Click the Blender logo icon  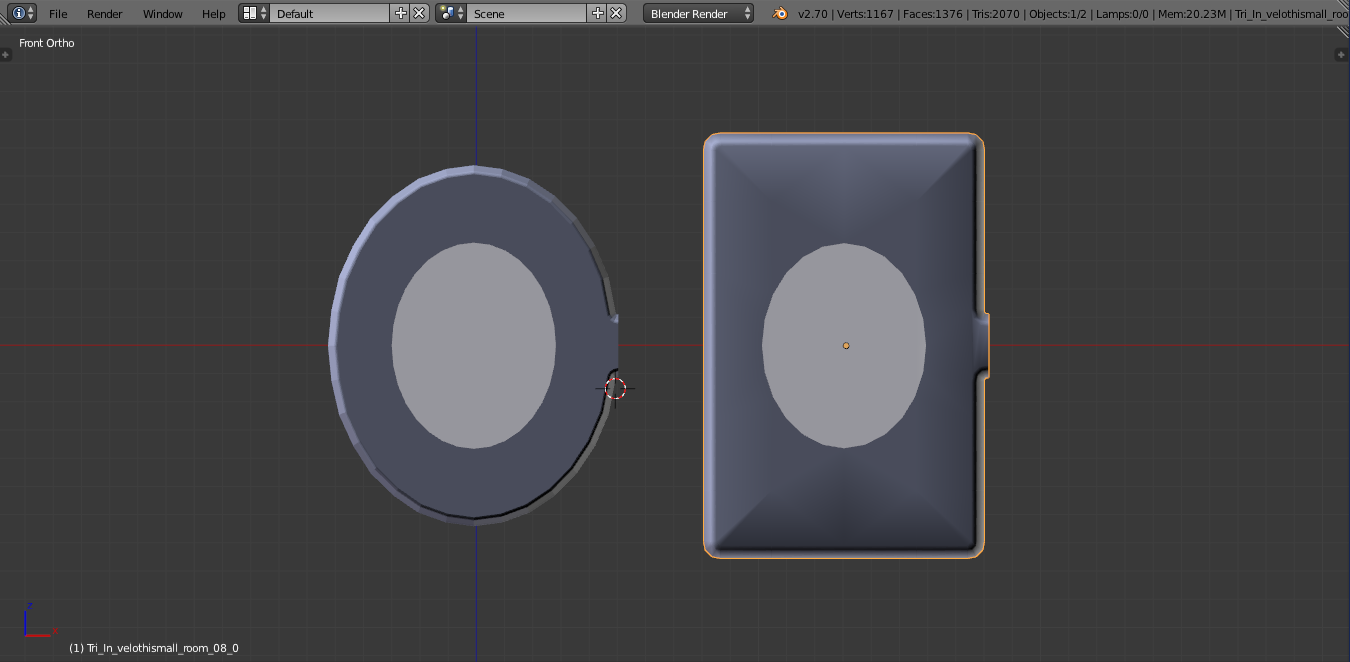click(780, 13)
